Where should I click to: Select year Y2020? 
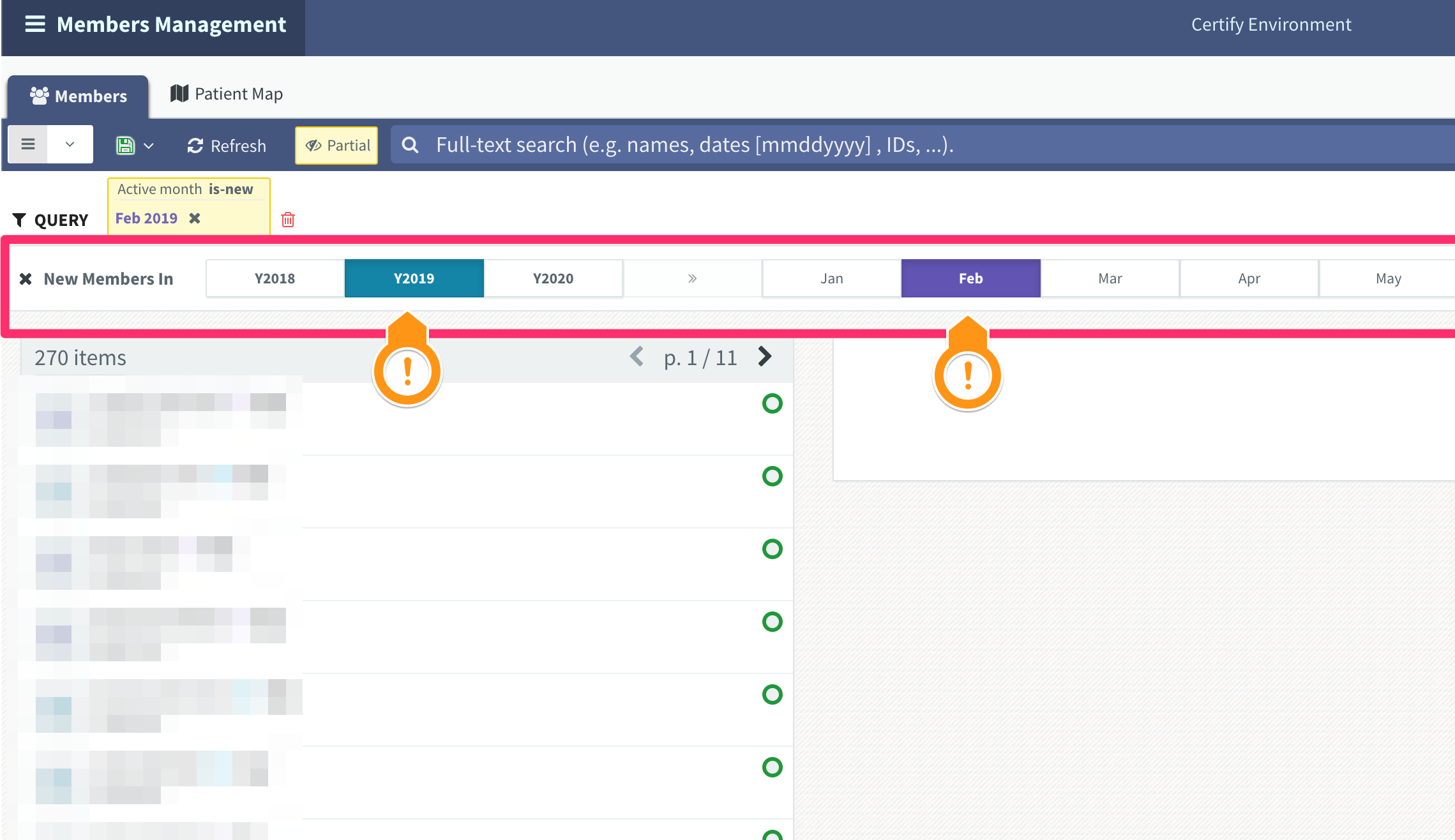(x=554, y=278)
